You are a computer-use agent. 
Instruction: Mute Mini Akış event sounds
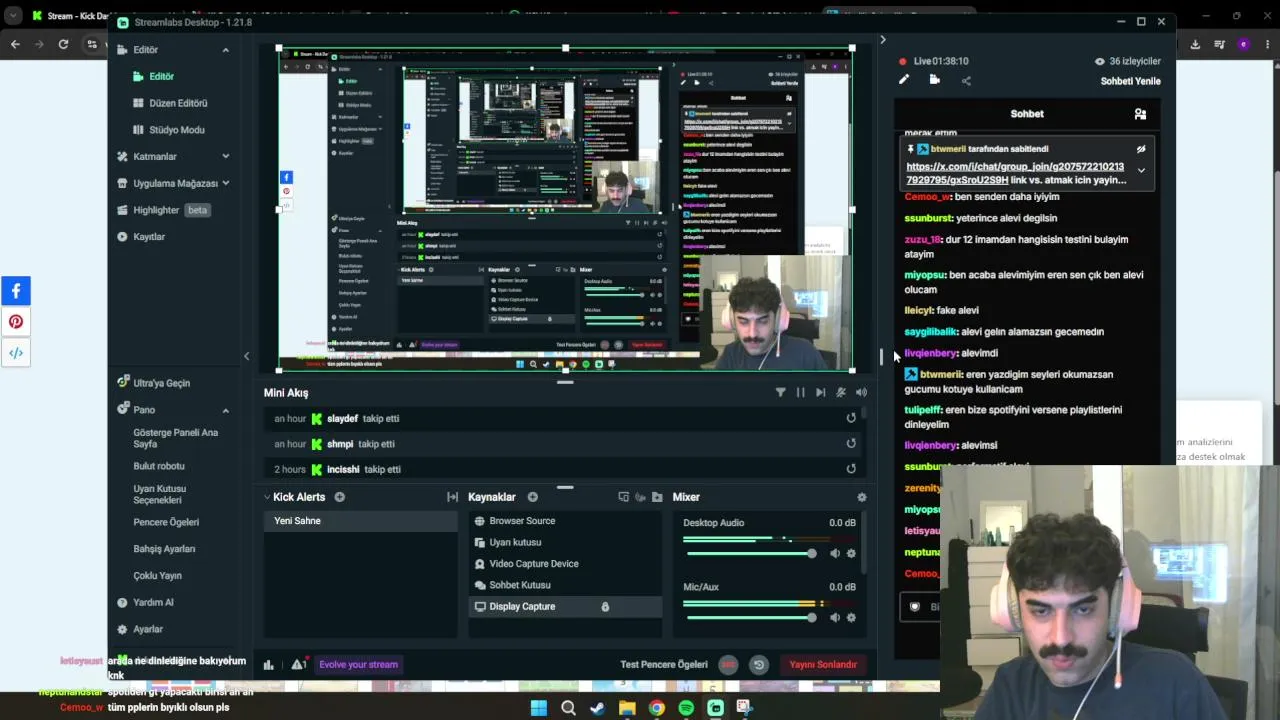(861, 393)
